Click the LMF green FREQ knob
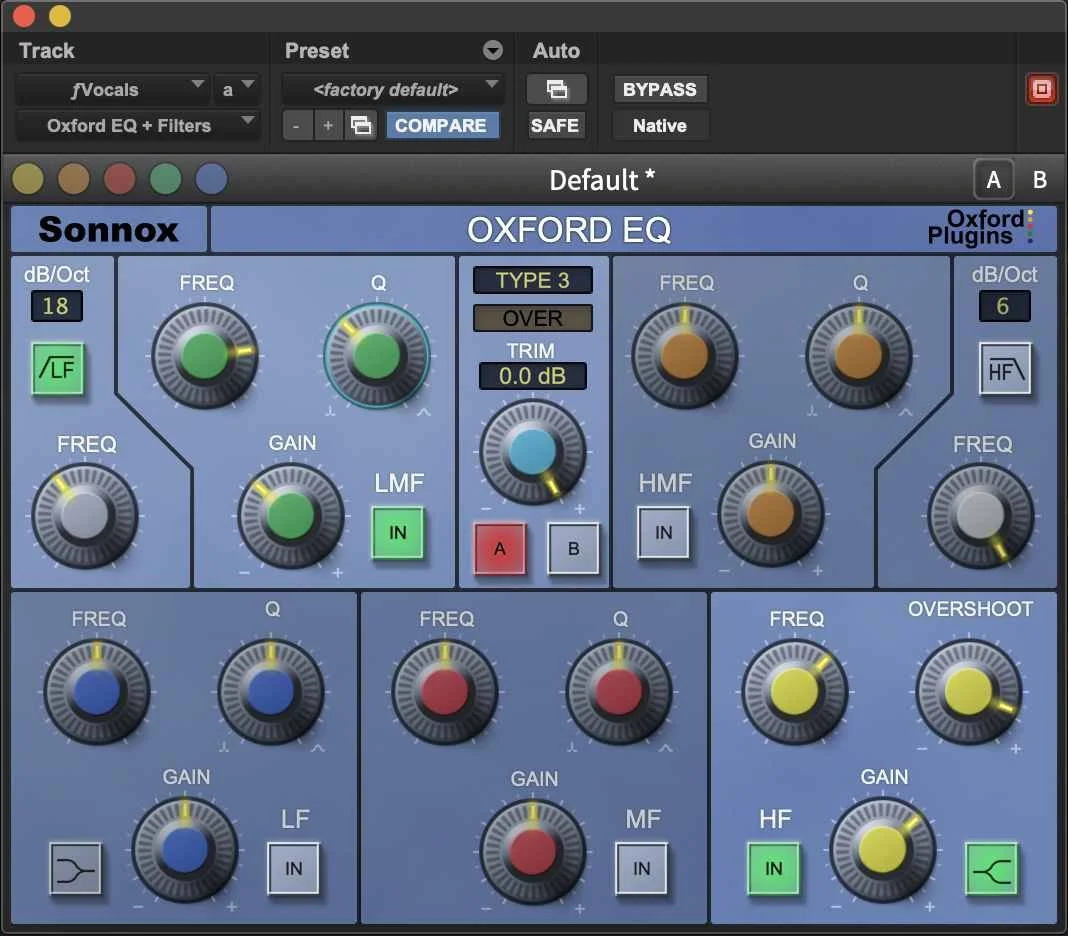The height and width of the screenshot is (936, 1068). coord(204,356)
